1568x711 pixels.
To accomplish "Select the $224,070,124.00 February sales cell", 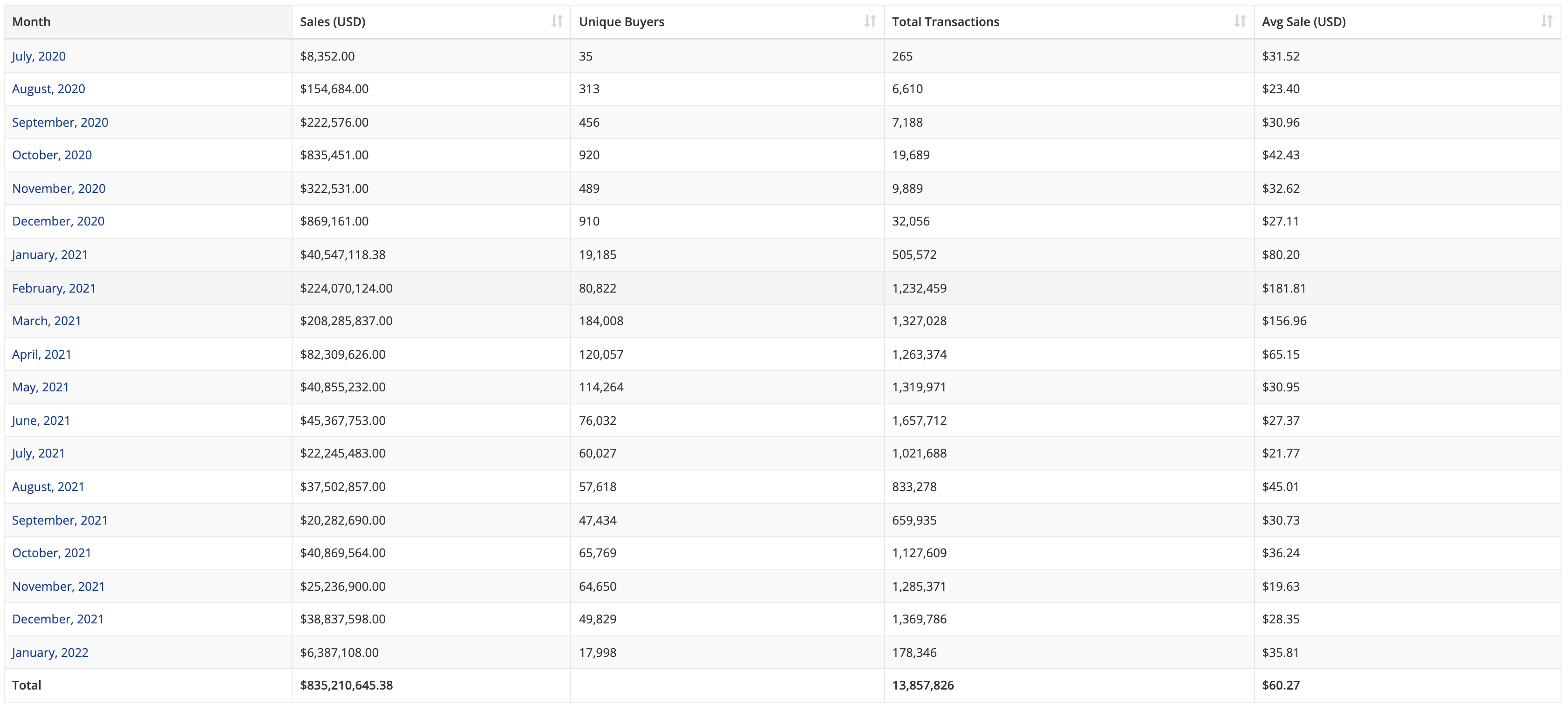I will point(346,288).
